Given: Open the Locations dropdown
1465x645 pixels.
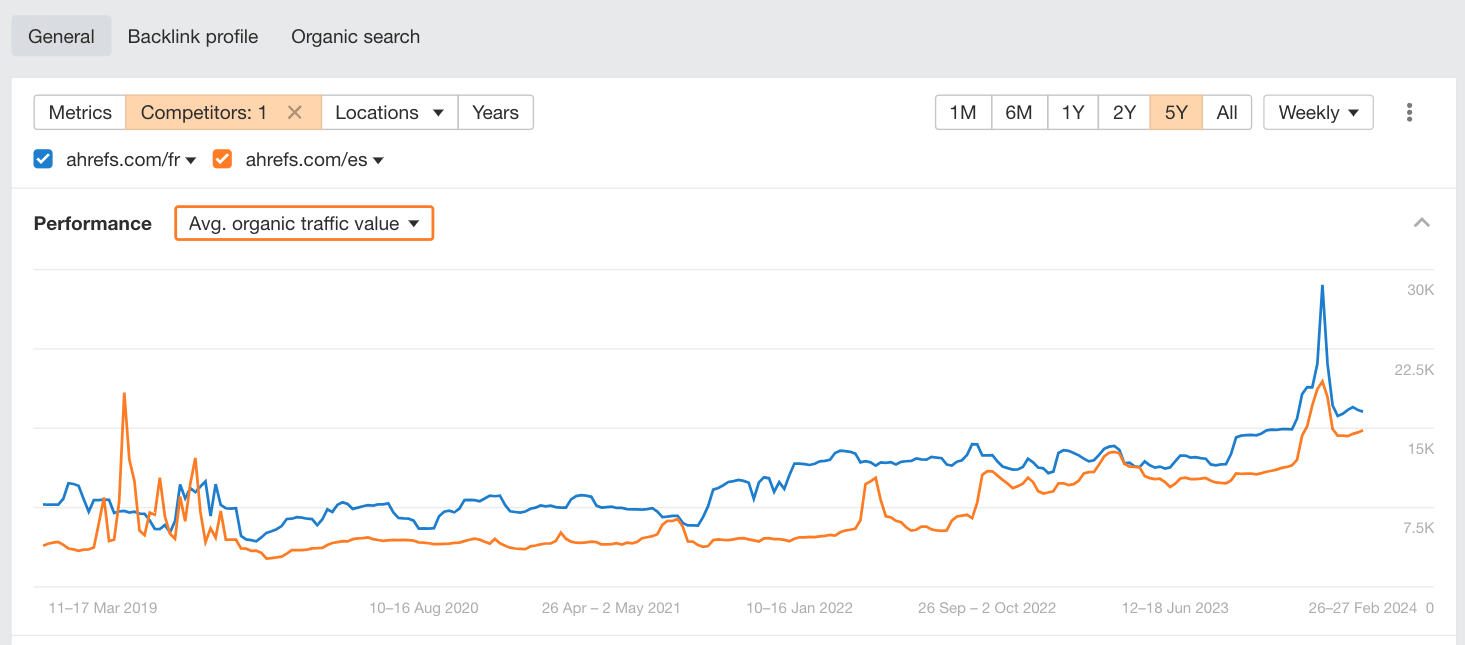Looking at the screenshot, I should click(x=389, y=112).
